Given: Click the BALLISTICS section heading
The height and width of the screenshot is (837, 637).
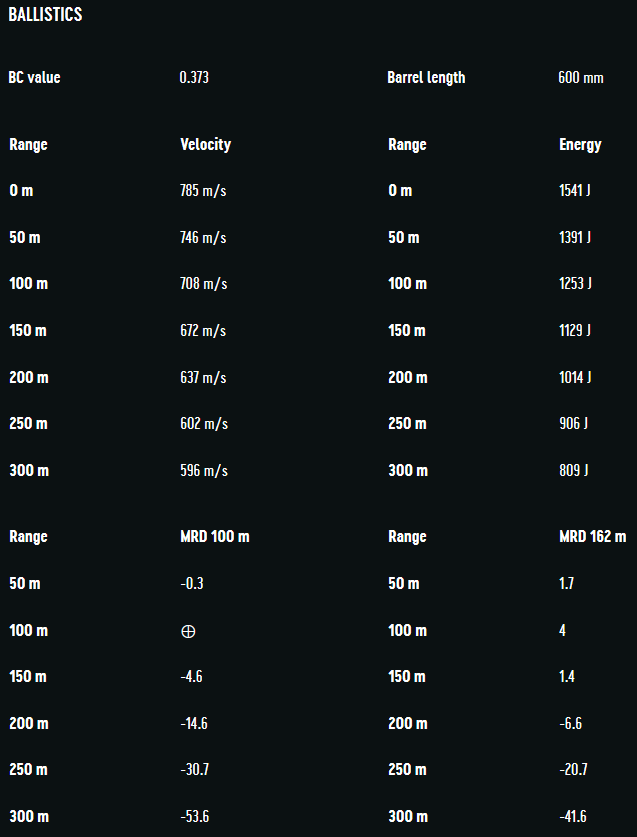Looking at the screenshot, I should pos(45,15).
